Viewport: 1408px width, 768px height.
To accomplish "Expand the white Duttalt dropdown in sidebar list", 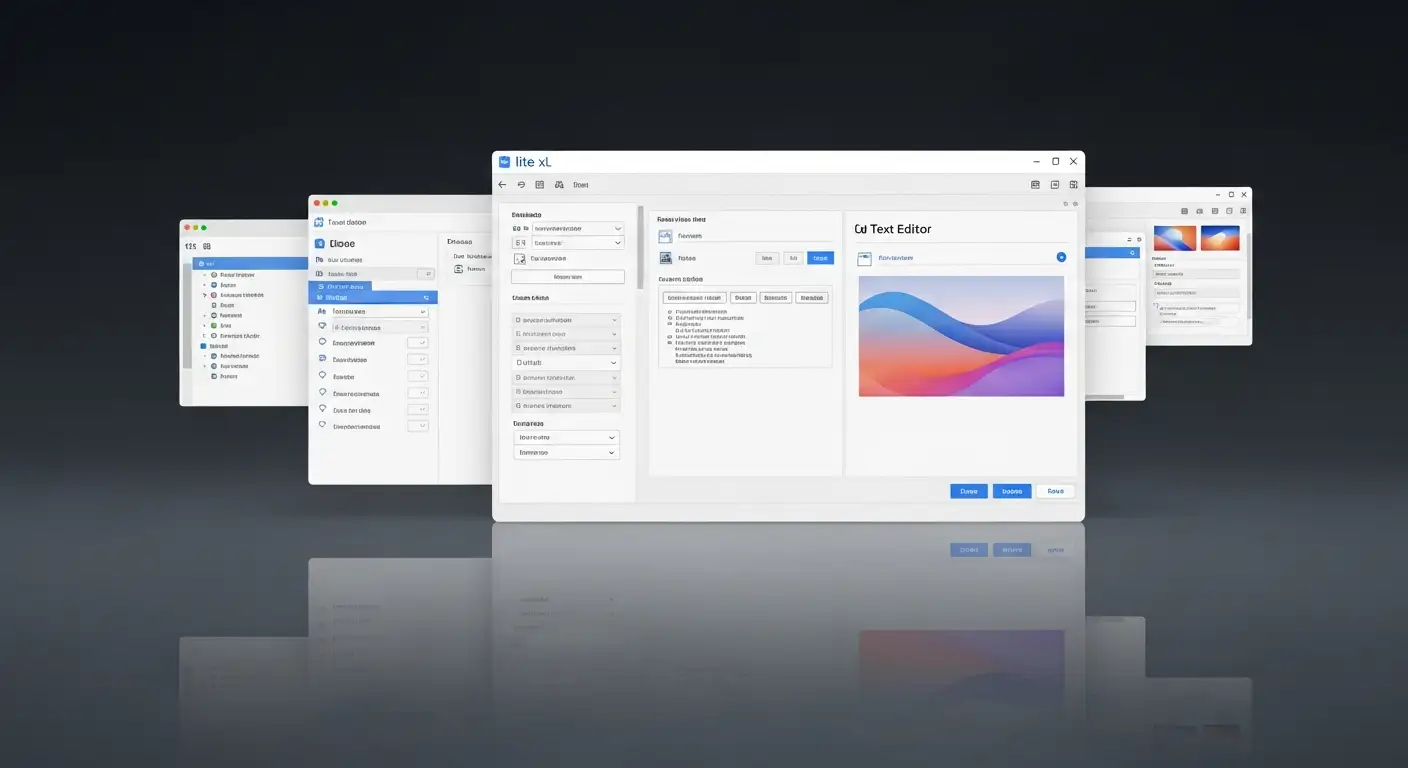I will pos(566,363).
